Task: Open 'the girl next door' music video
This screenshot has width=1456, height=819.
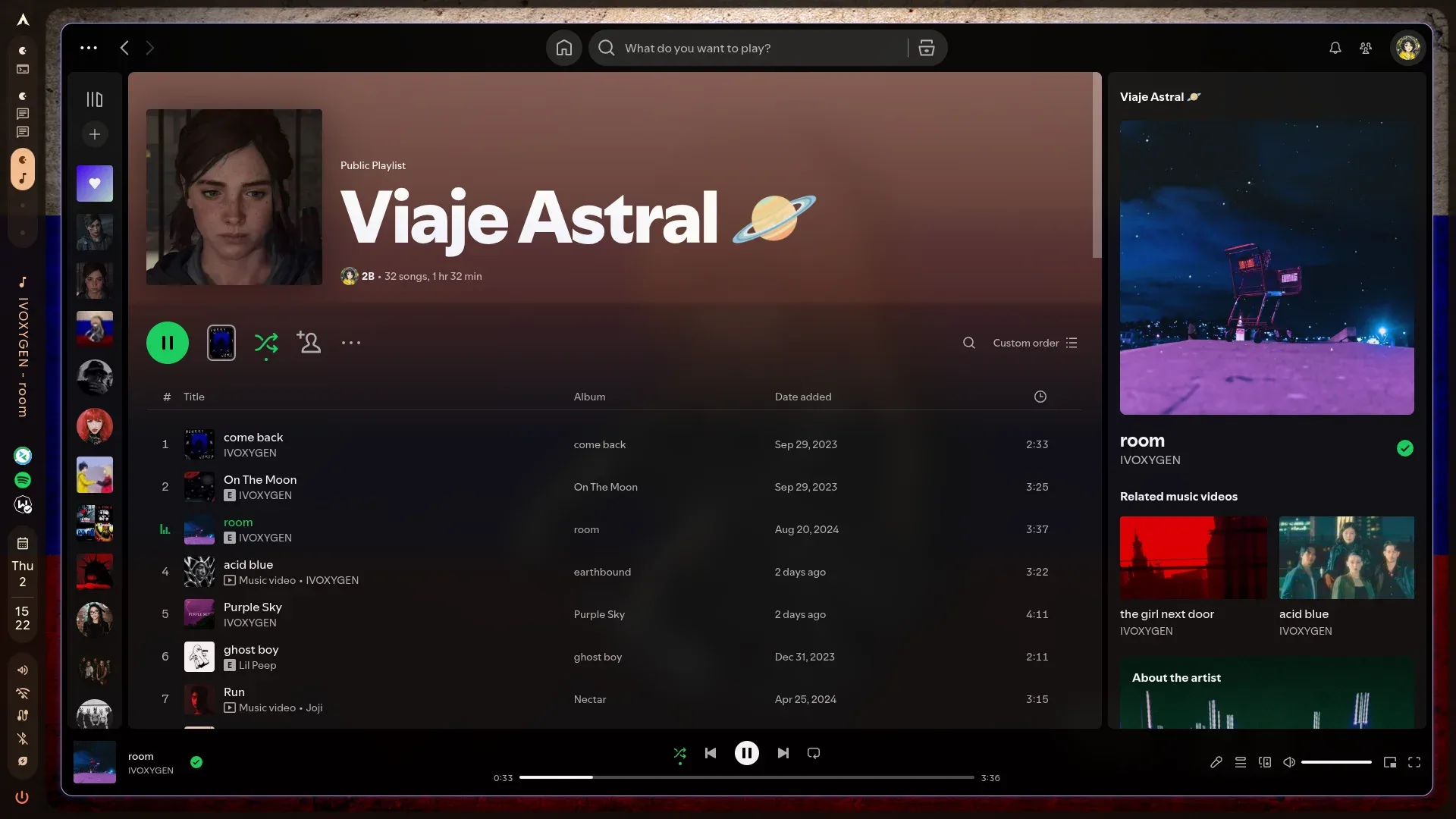Action: (1193, 576)
